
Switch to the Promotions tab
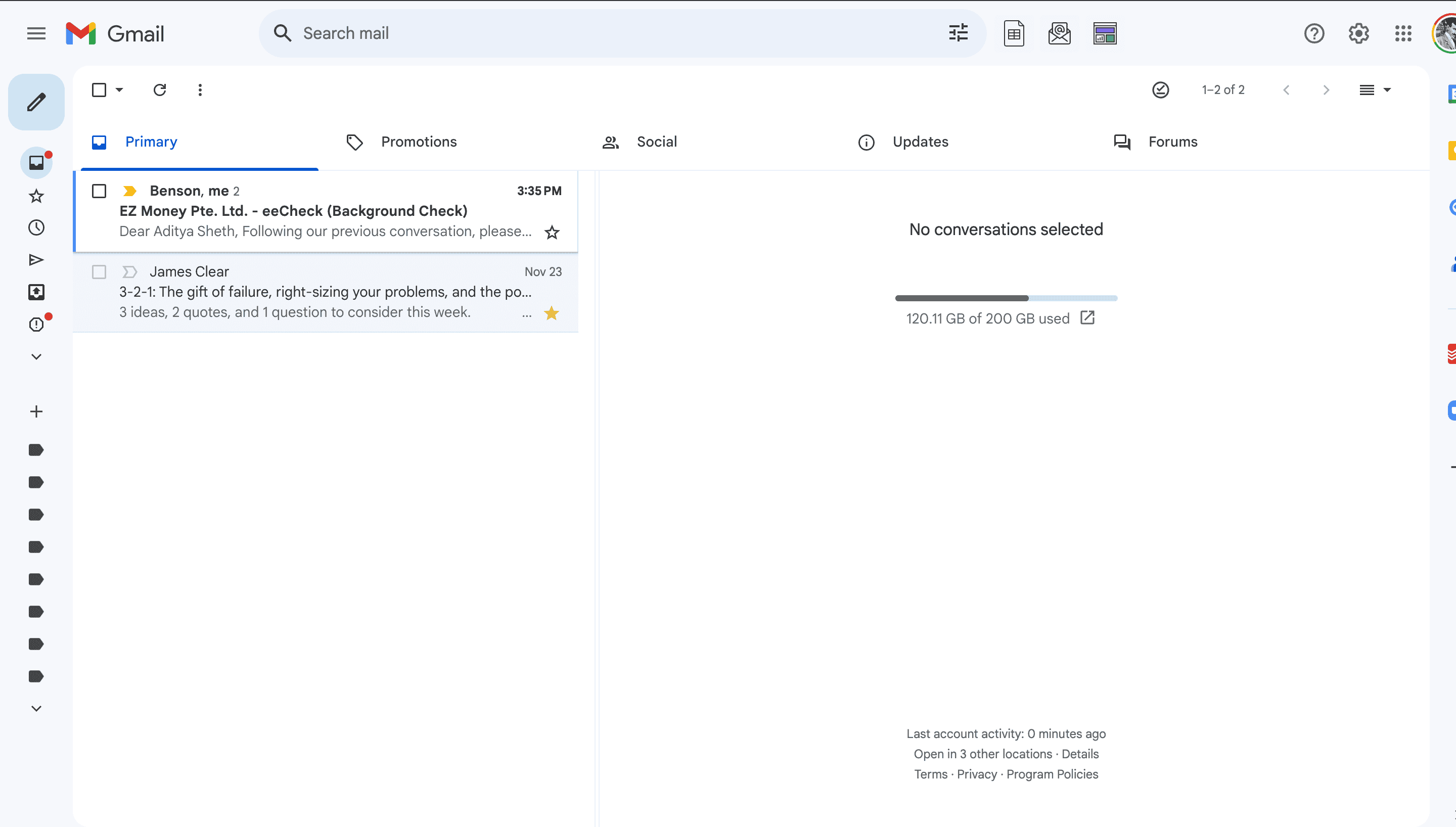click(x=419, y=142)
